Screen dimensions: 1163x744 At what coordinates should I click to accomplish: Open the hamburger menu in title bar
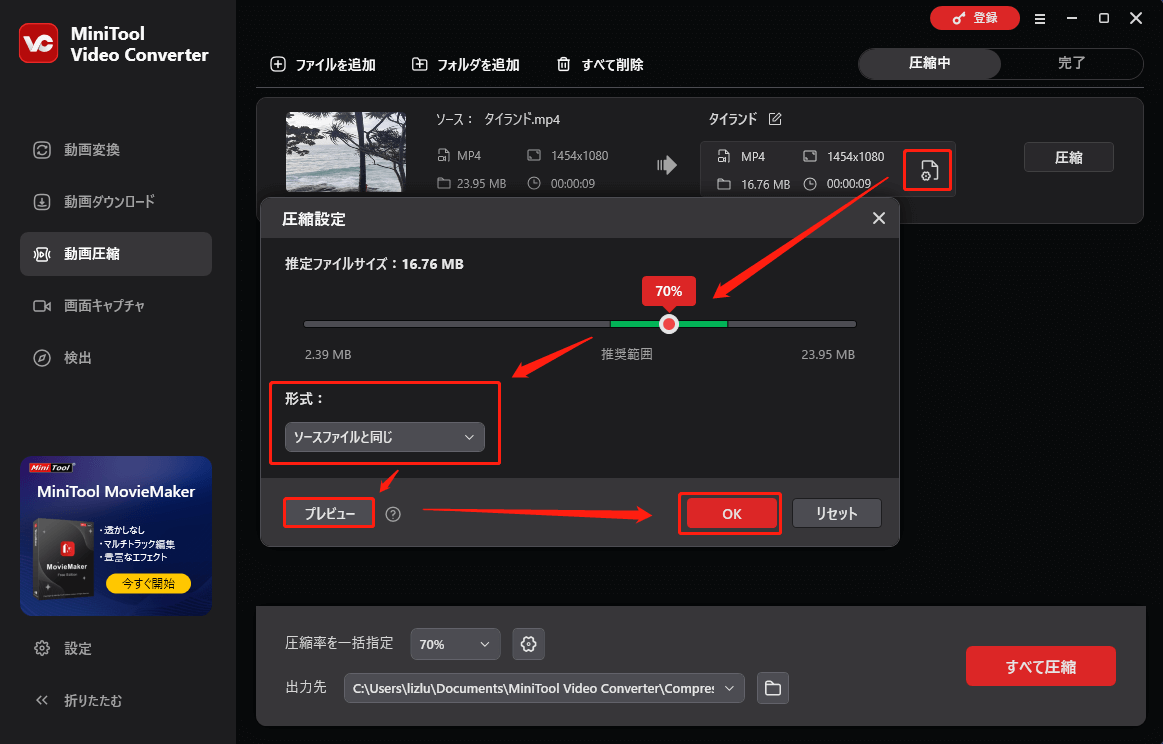[x=1040, y=19]
